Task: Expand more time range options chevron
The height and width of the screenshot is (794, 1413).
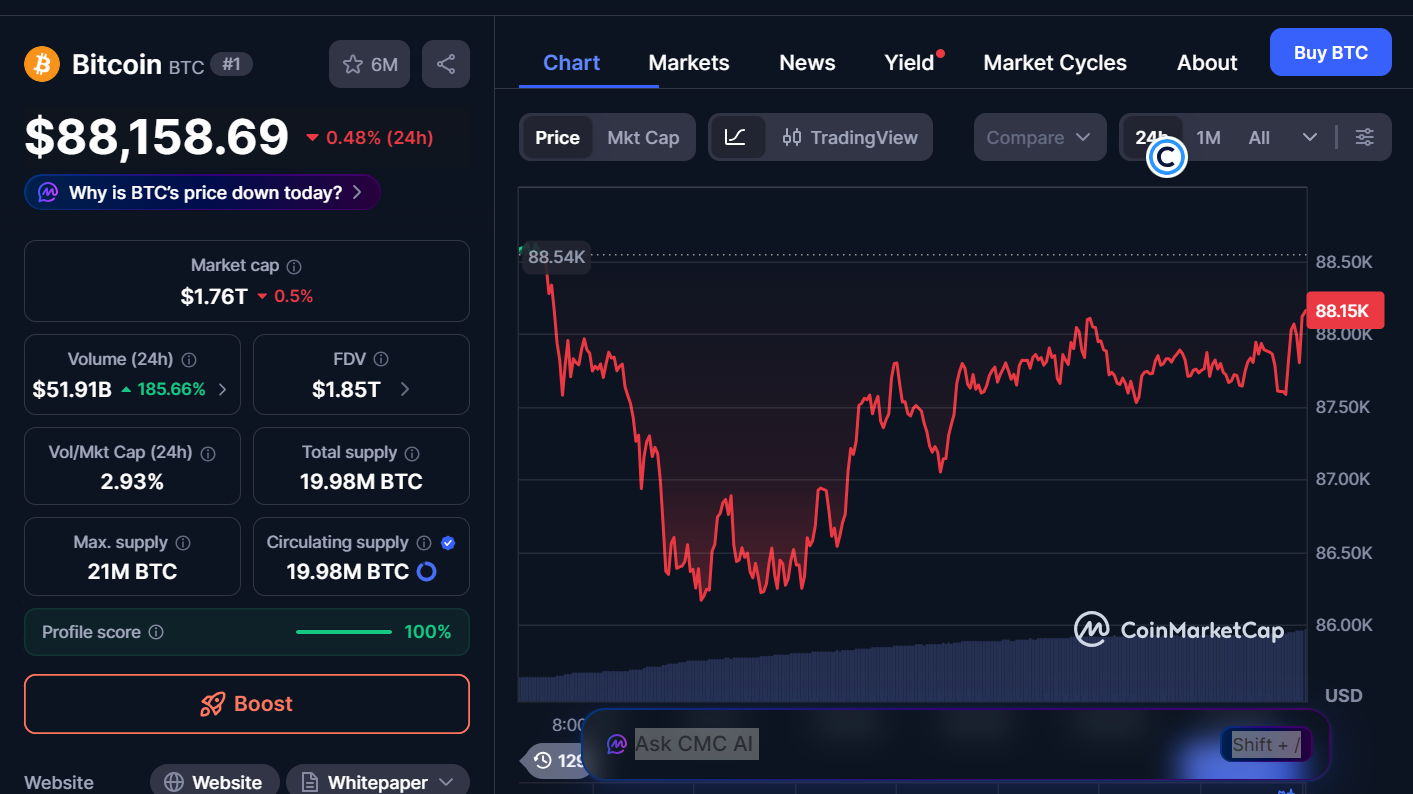Action: click(x=1310, y=138)
